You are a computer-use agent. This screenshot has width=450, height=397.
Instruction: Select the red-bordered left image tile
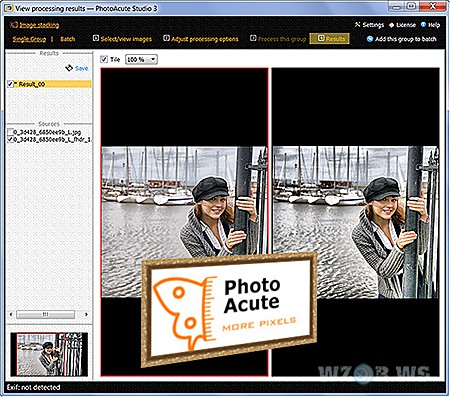tap(184, 222)
